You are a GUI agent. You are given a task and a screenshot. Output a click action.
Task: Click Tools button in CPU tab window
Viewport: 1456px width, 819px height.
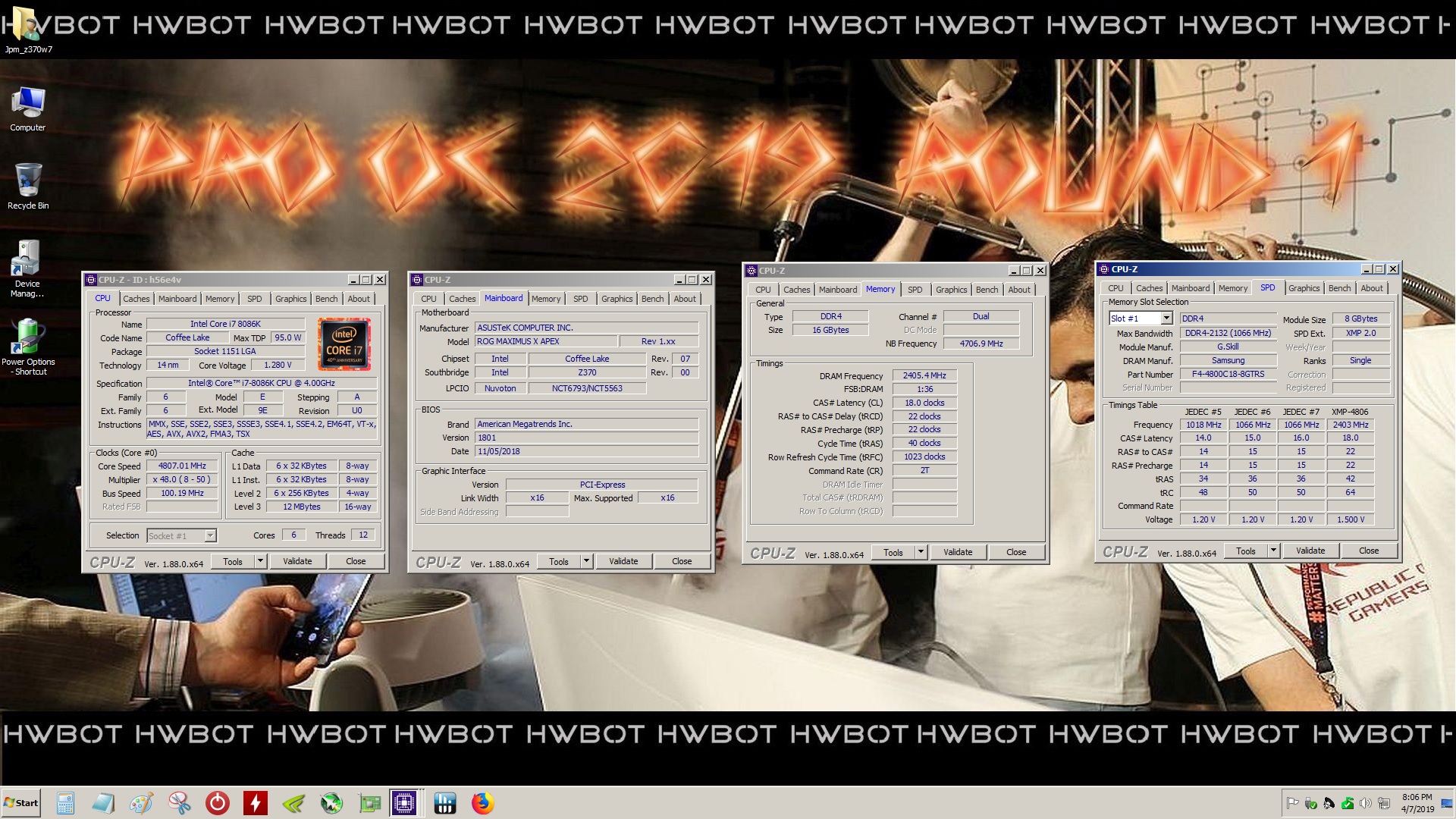pos(233,561)
